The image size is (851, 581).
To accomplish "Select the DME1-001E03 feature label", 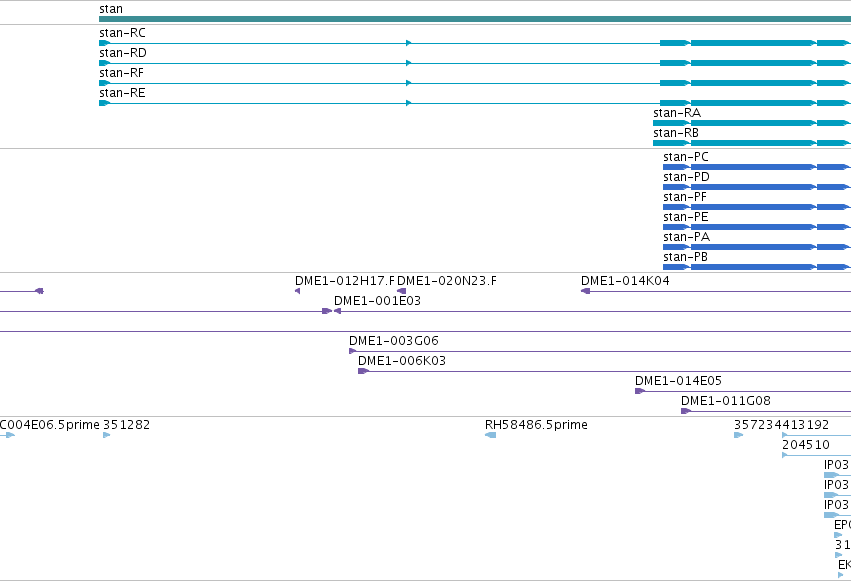I will 377,301.
